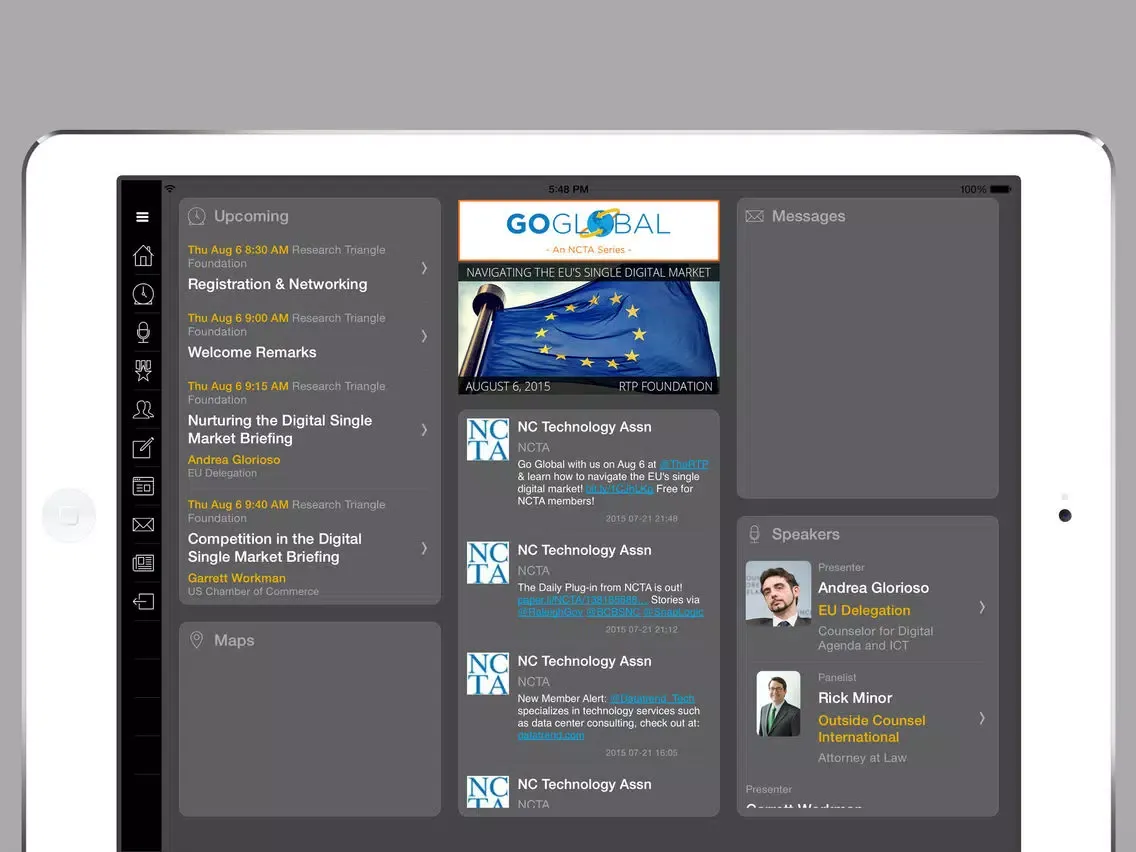Open schedule with sidebar clock icon
This screenshot has height=852, width=1136.
pos(143,293)
